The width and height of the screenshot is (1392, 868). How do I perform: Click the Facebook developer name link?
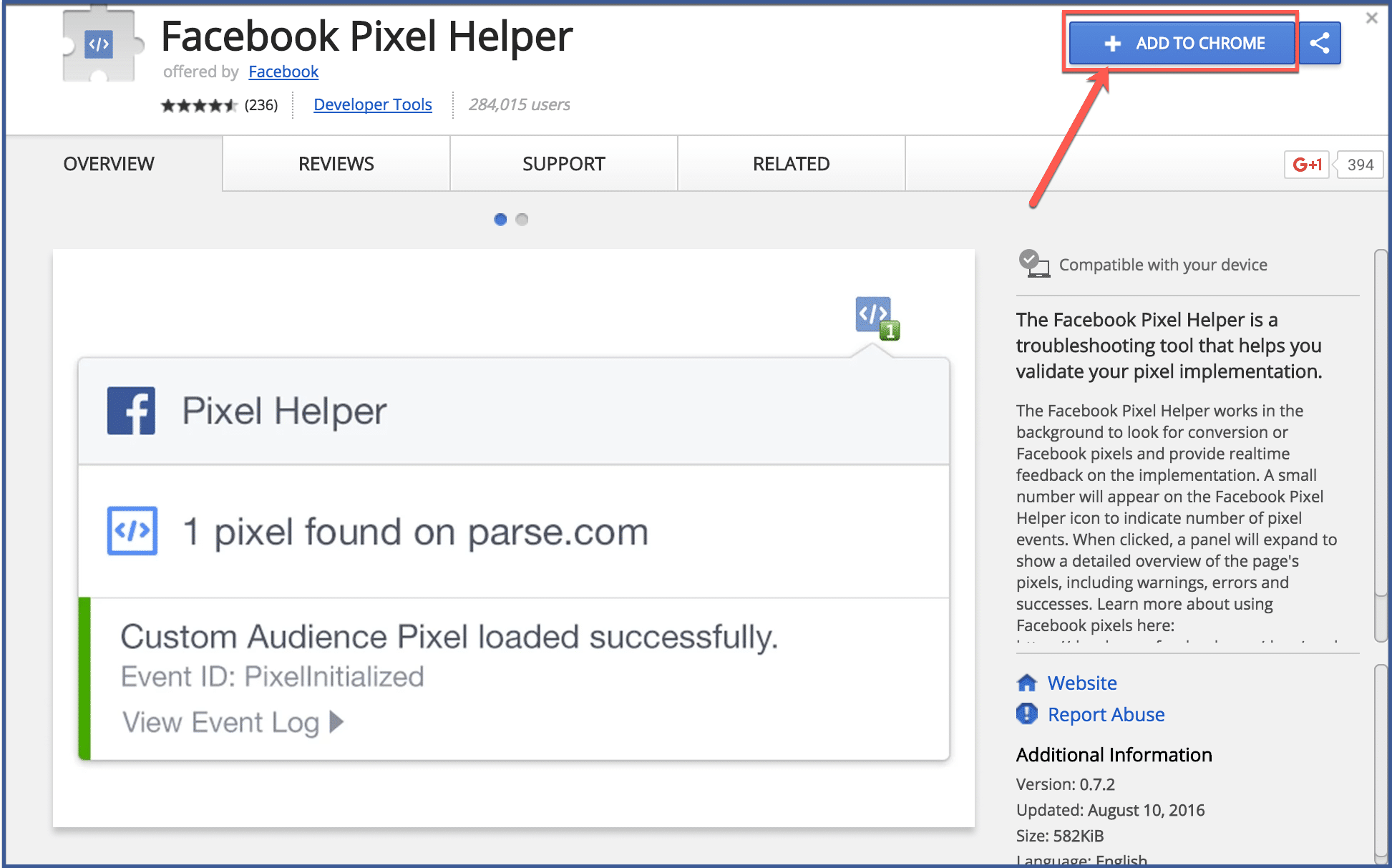click(281, 72)
